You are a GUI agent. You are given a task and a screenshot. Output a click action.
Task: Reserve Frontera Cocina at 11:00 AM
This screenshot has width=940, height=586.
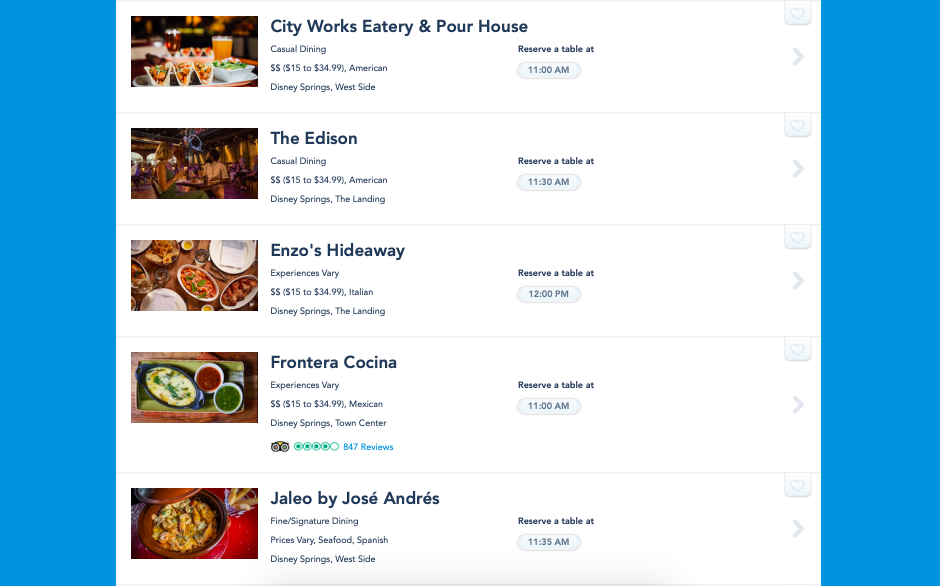click(x=549, y=406)
